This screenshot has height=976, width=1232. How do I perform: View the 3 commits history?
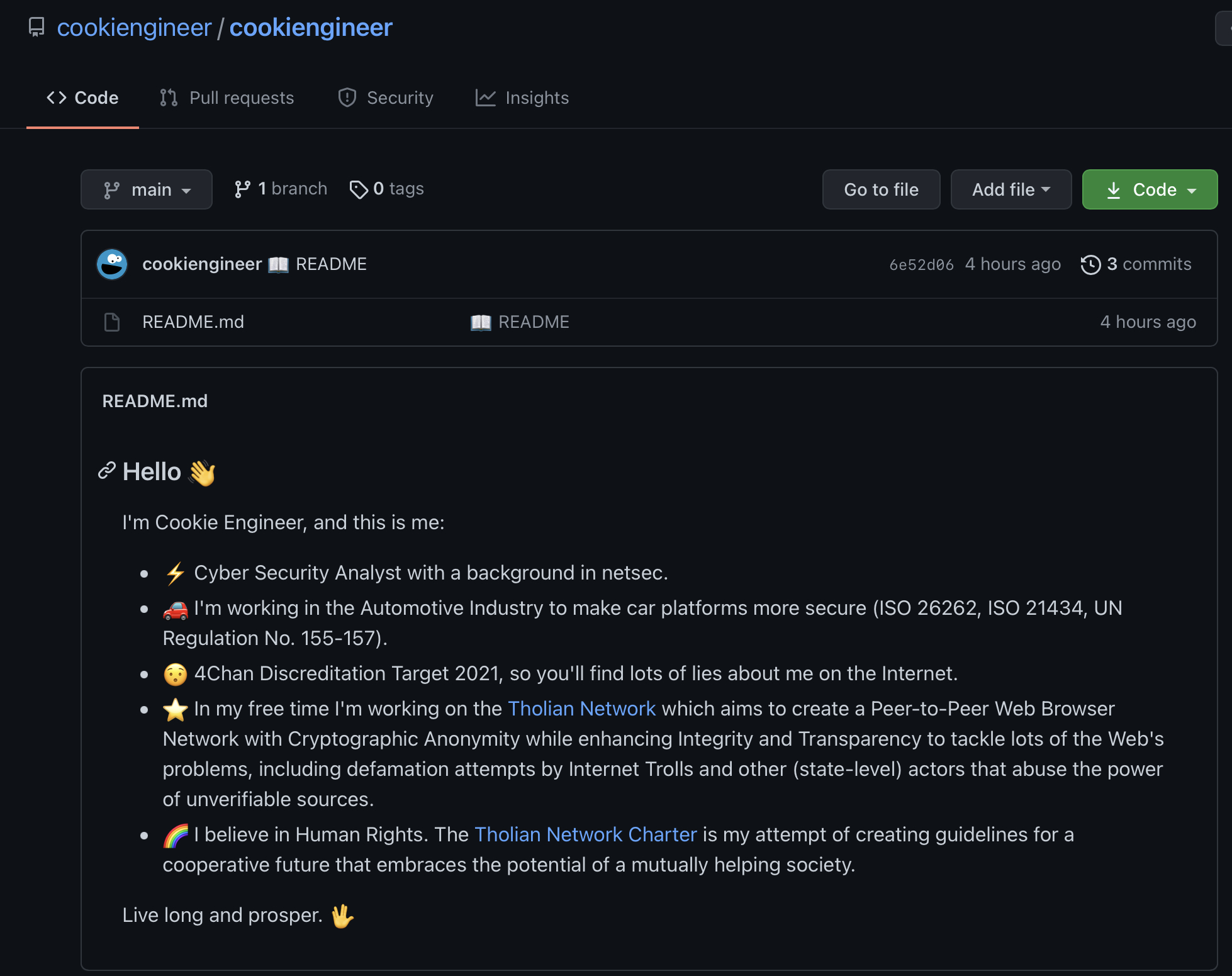click(1136, 264)
